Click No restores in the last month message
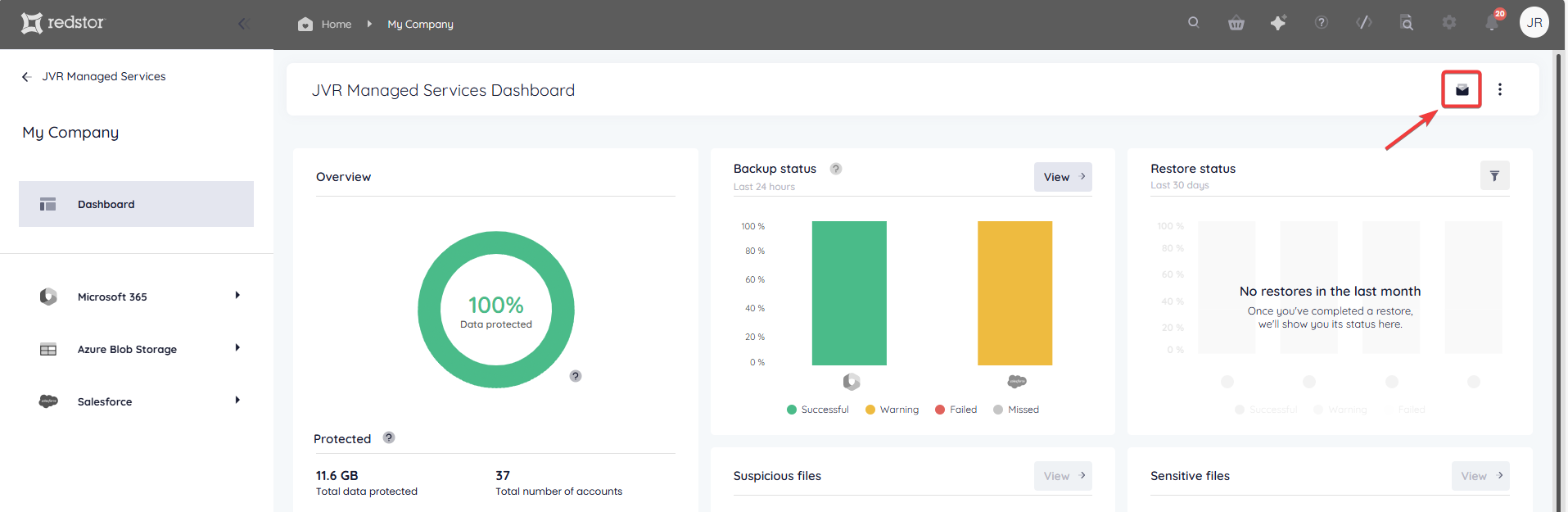The image size is (1568, 512). point(1330,291)
